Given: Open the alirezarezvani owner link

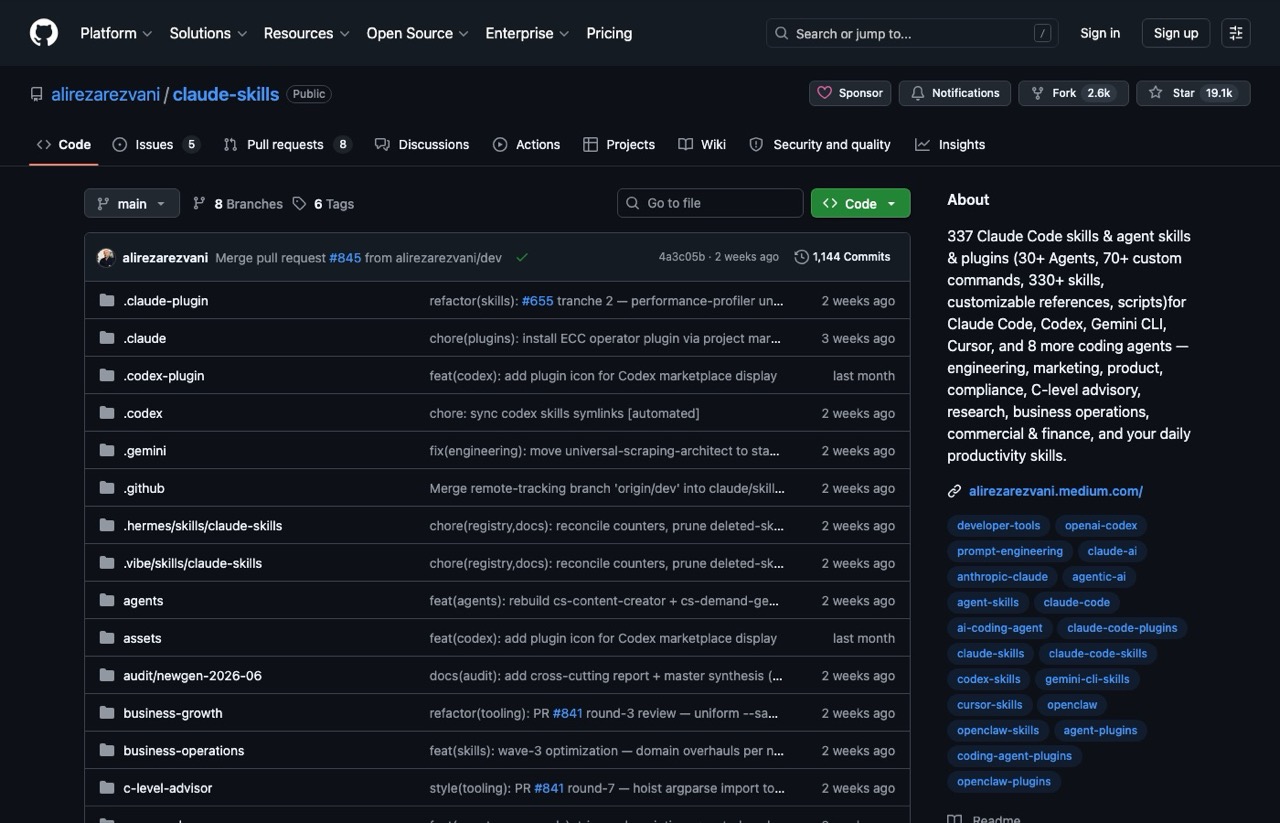Looking at the screenshot, I should point(106,94).
